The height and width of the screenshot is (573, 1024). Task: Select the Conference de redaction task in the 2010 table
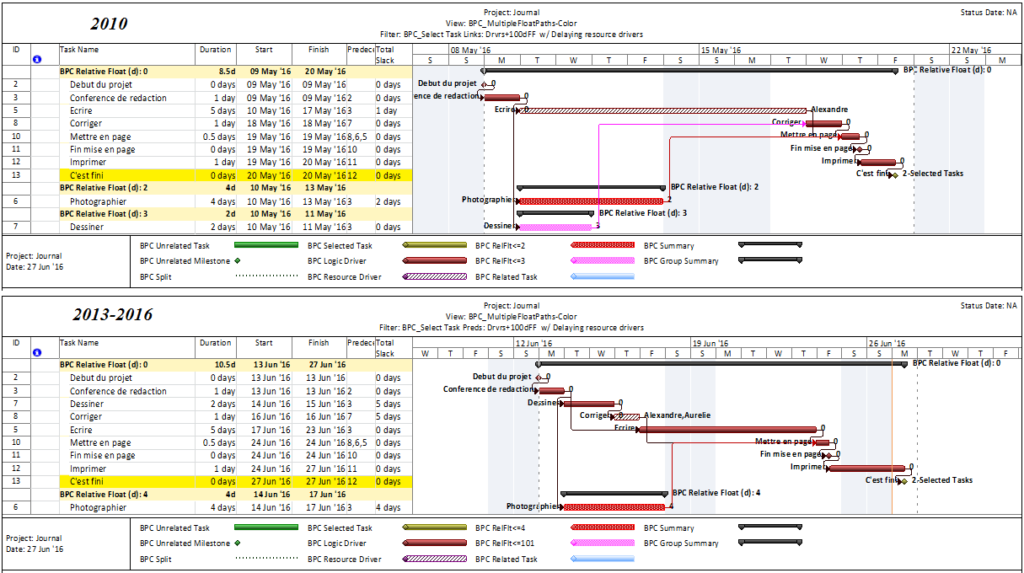118,98
